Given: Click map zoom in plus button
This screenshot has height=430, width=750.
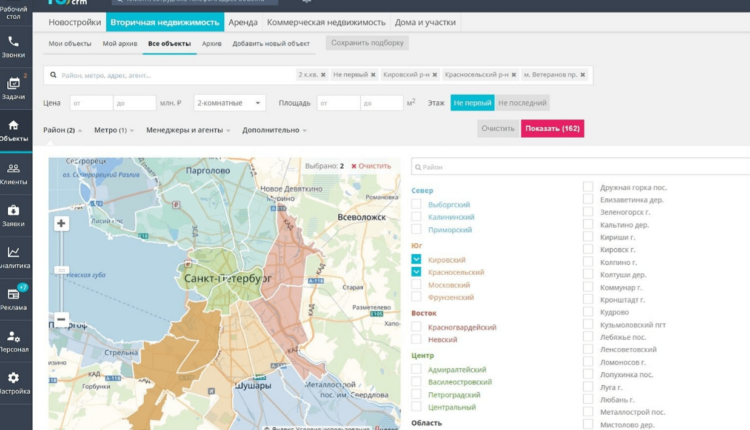Looking at the screenshot, I should pos(62,224).
